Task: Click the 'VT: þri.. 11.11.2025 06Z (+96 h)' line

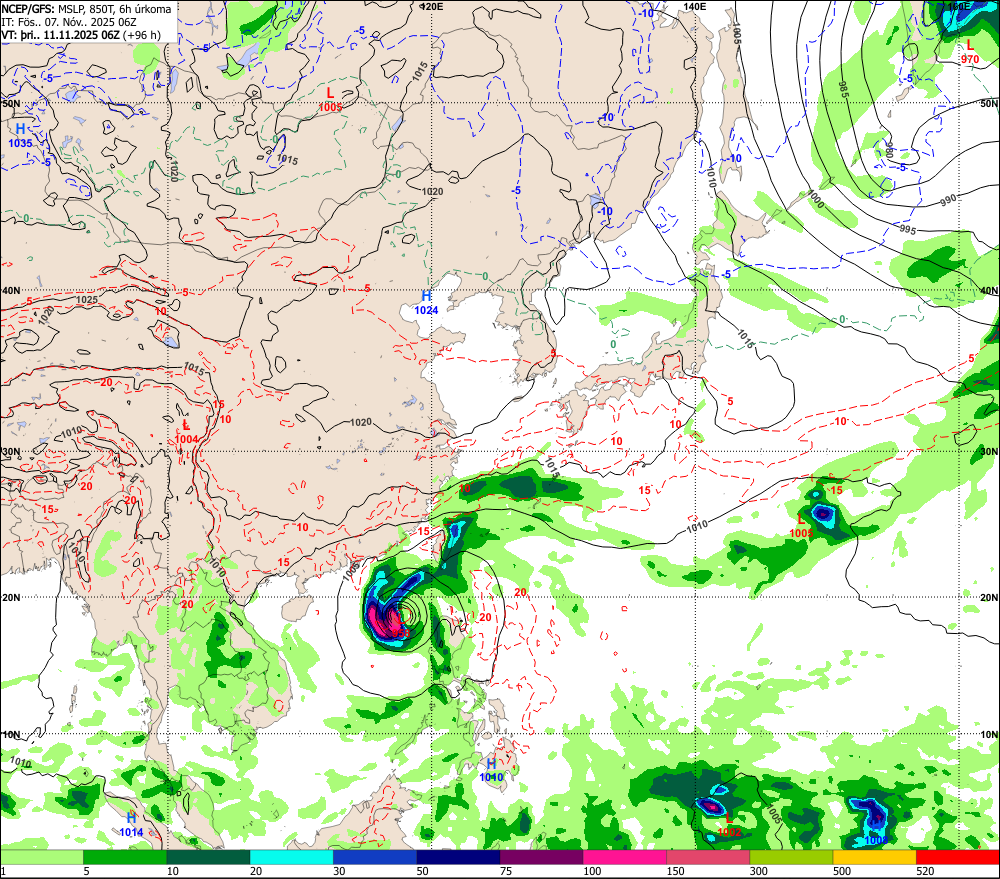Action: (81, 34)
